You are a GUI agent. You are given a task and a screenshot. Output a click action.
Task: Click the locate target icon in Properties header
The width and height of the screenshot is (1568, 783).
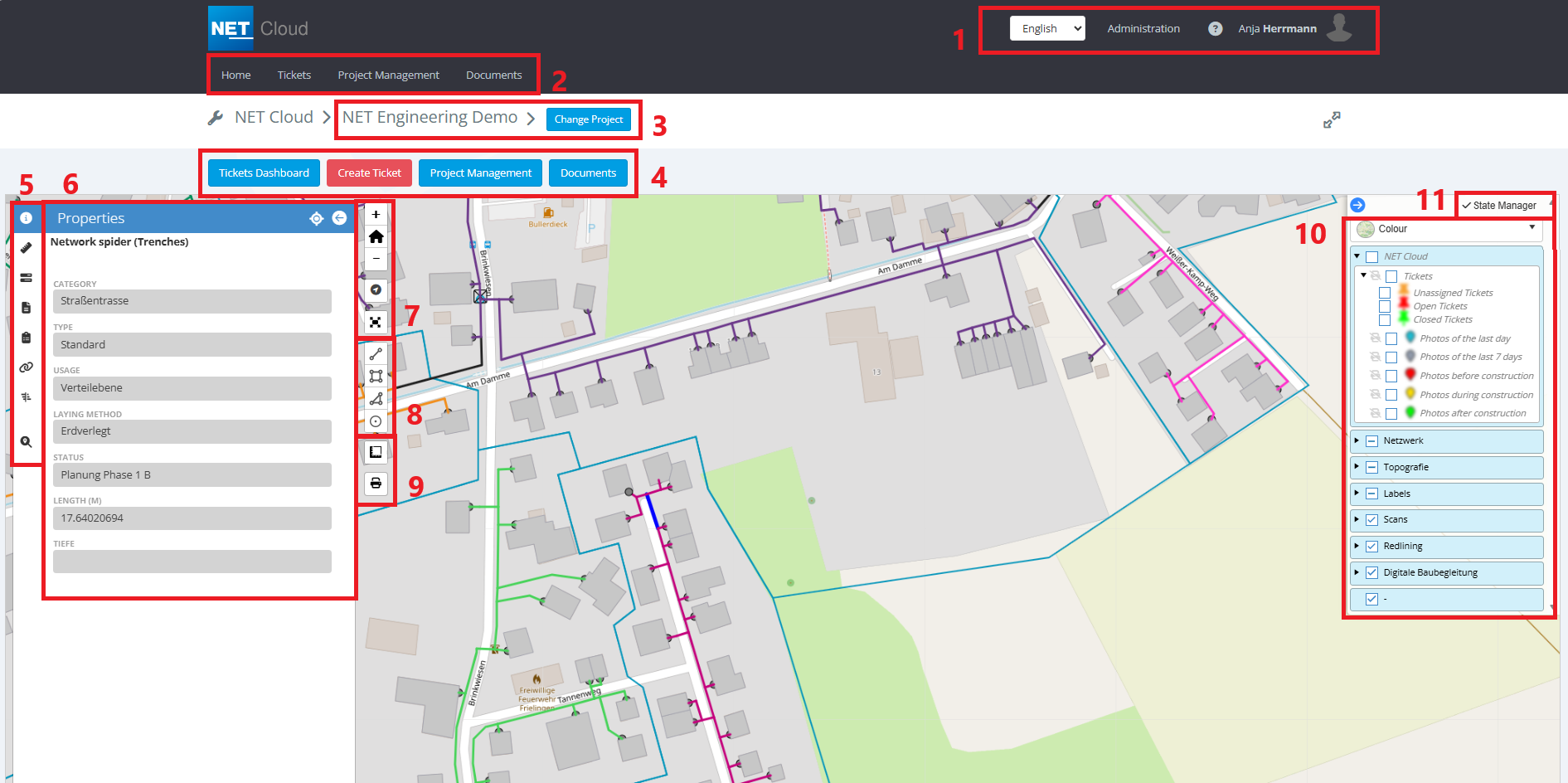coord(316,218)
